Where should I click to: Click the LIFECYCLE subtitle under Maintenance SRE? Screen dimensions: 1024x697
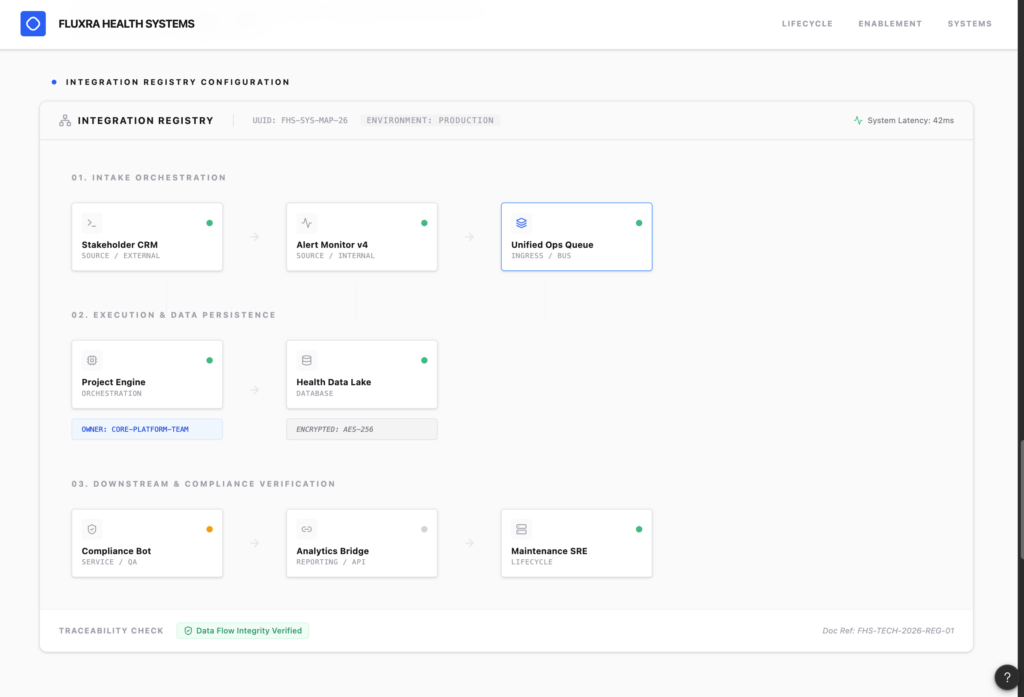pyautogui.click(x=532, y=562)
